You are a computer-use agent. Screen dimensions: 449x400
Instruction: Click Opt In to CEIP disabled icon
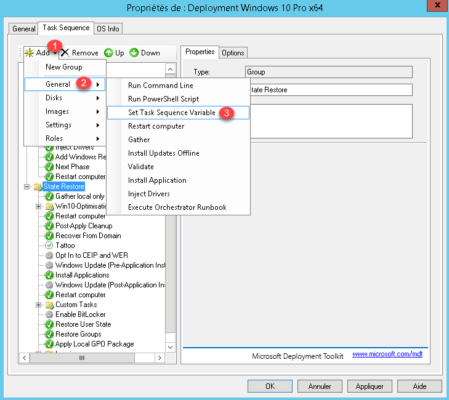[49, 255]
